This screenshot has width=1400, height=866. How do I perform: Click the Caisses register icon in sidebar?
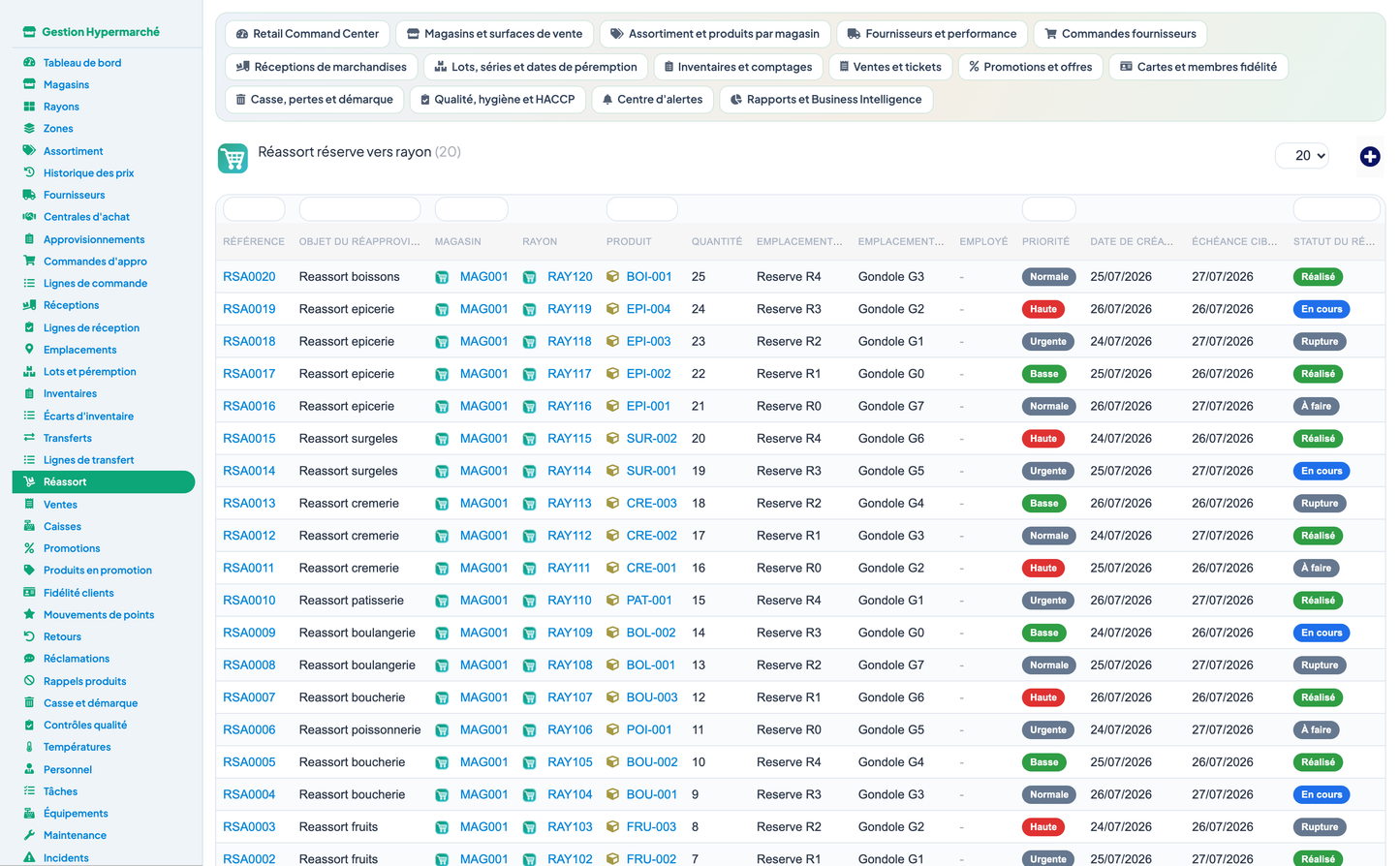[29, 526]
